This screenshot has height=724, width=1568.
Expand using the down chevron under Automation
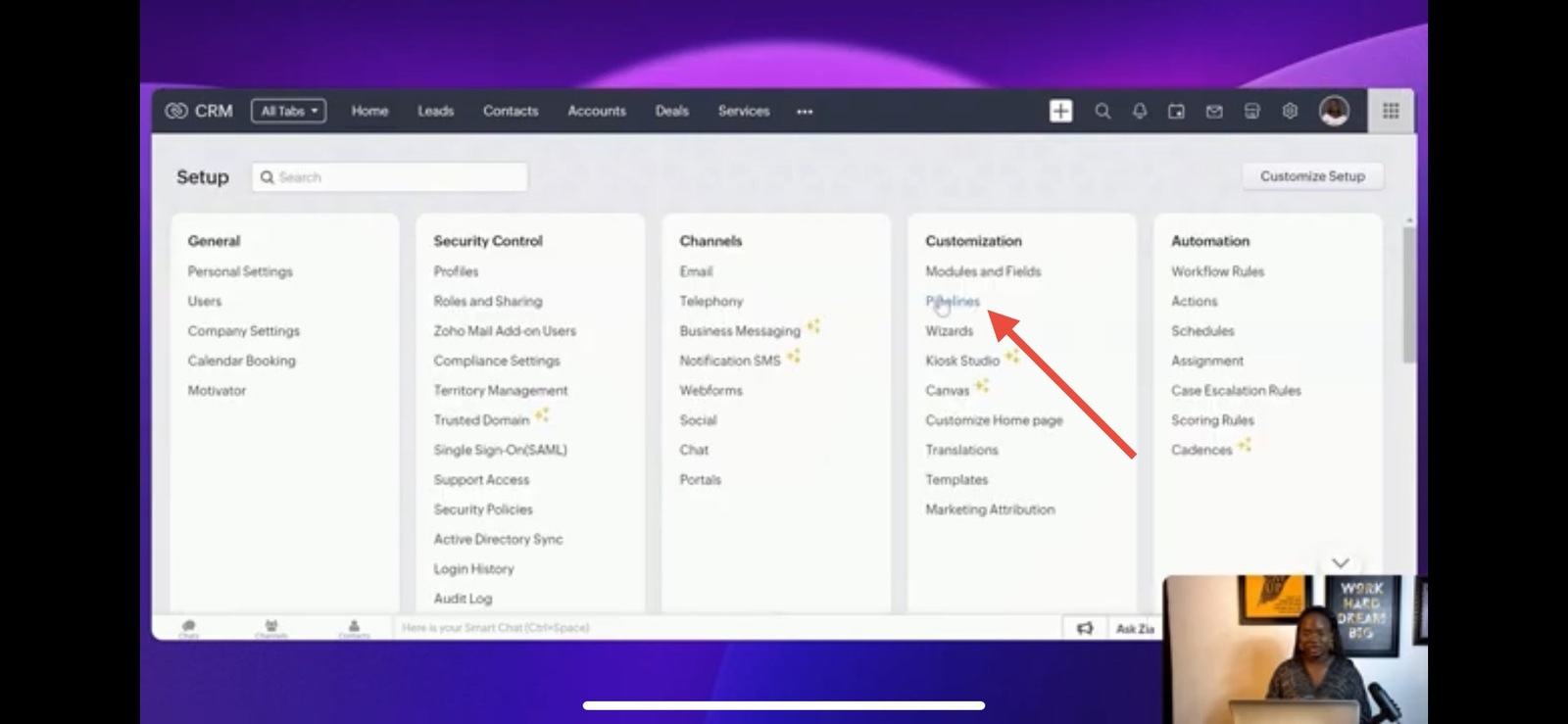(x=1340, y=562)
